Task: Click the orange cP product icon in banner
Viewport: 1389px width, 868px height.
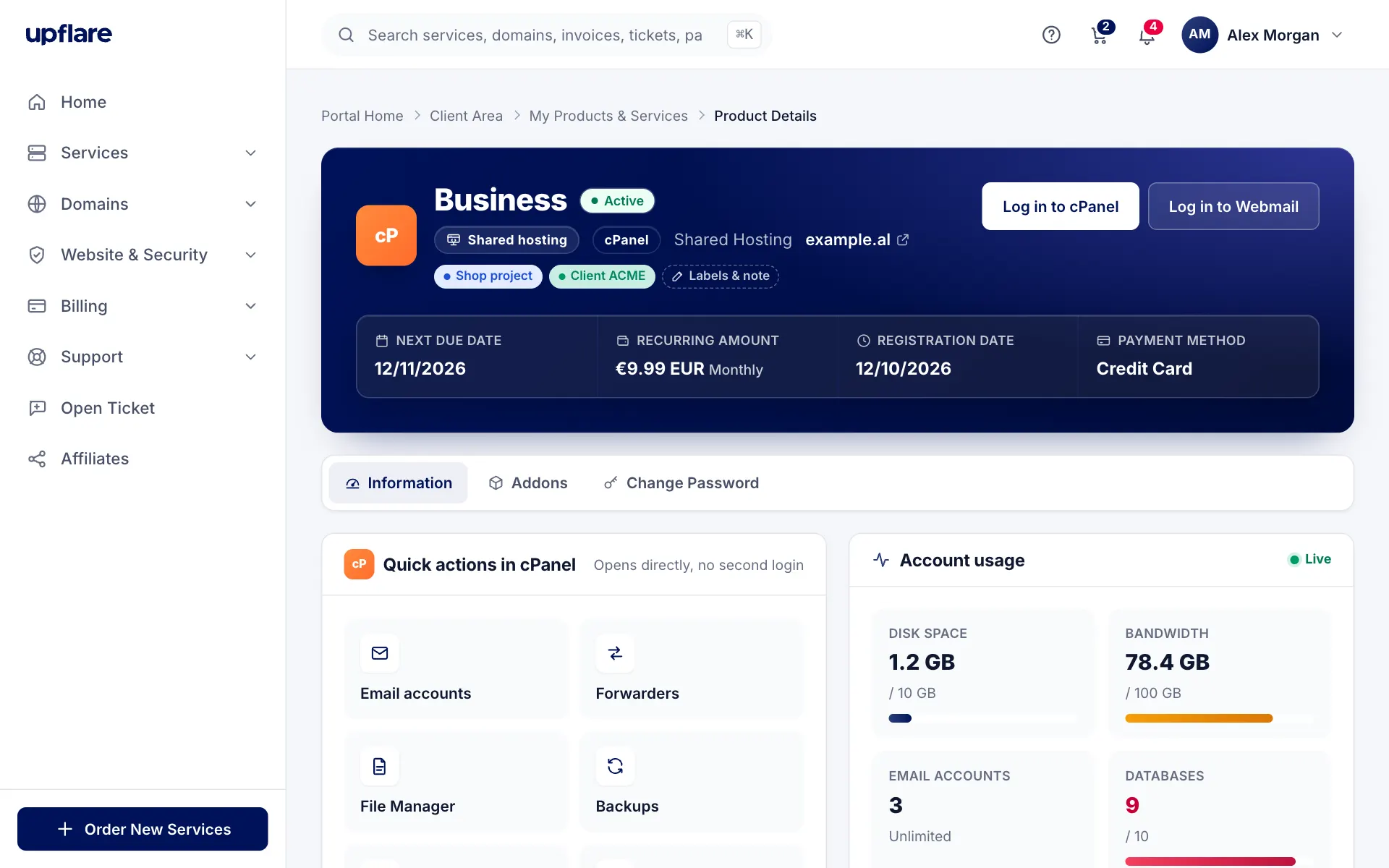Action: click(x=386, y=235)
